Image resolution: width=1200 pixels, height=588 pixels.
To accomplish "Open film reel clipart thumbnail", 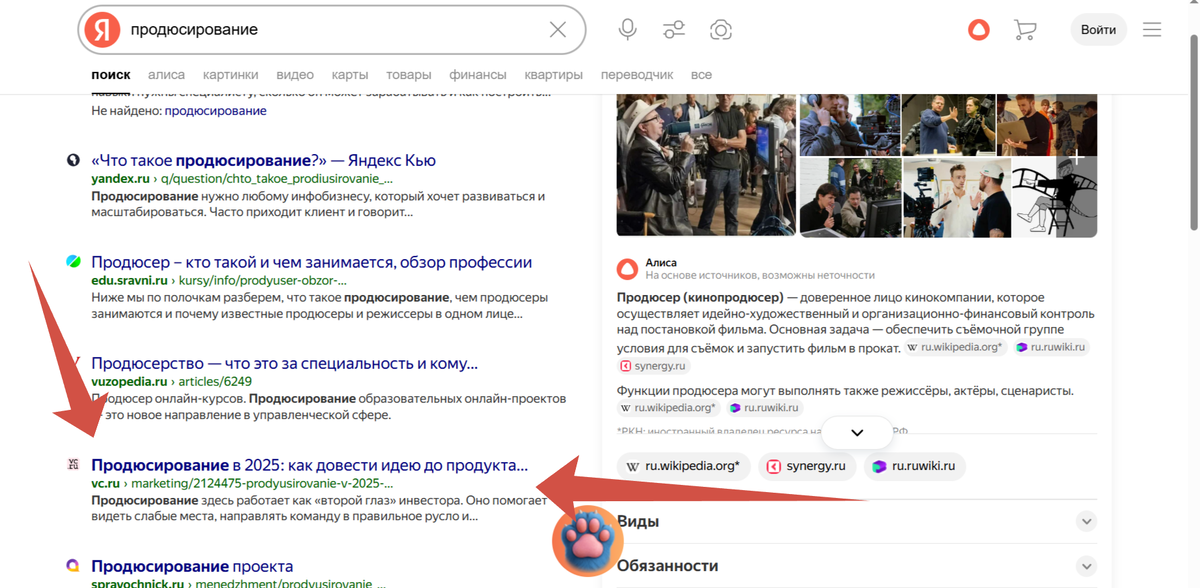I will (x=1056, y=197).
